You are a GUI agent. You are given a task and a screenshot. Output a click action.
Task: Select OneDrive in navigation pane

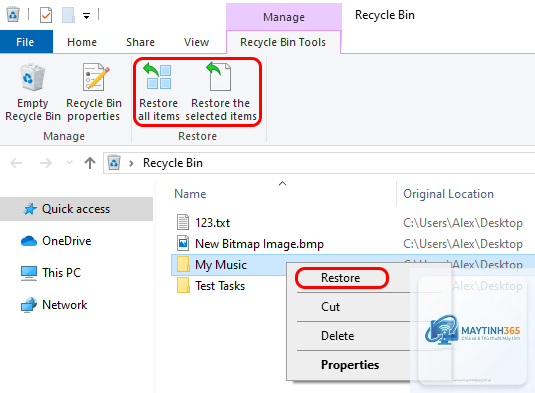pos(67,241)
